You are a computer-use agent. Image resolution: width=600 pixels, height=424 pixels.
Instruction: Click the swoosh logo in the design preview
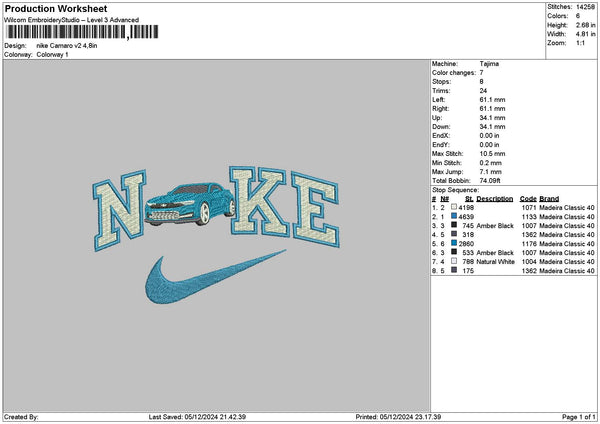coord(215,277)
